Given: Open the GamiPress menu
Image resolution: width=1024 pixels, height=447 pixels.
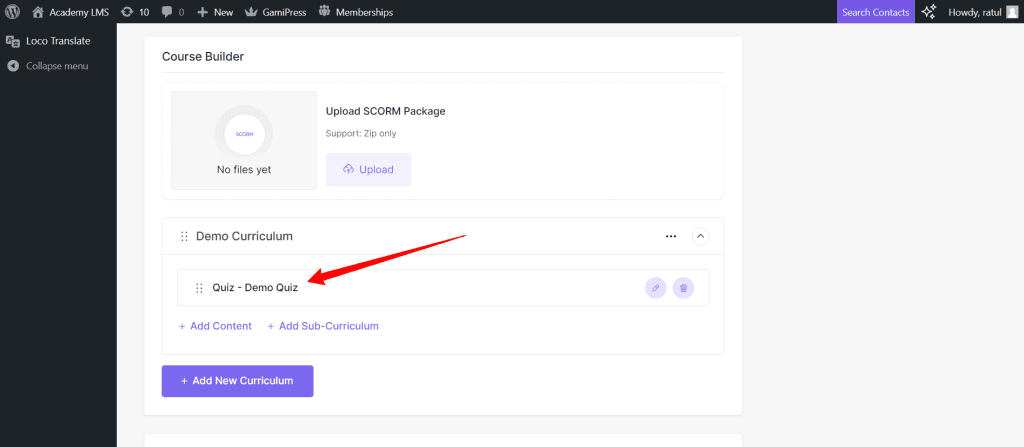Looking at the screenshot, I should pos(279,12).
